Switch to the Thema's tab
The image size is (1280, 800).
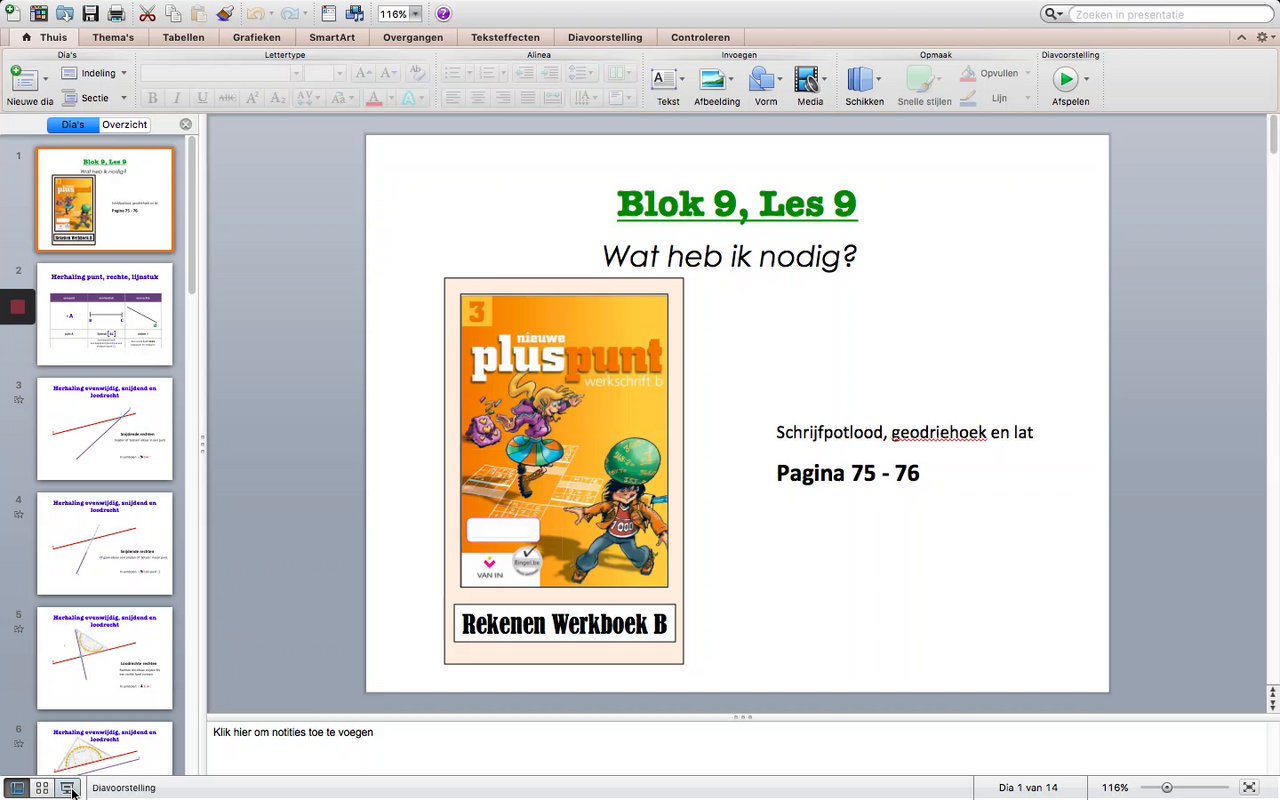[x=113, y=37]
